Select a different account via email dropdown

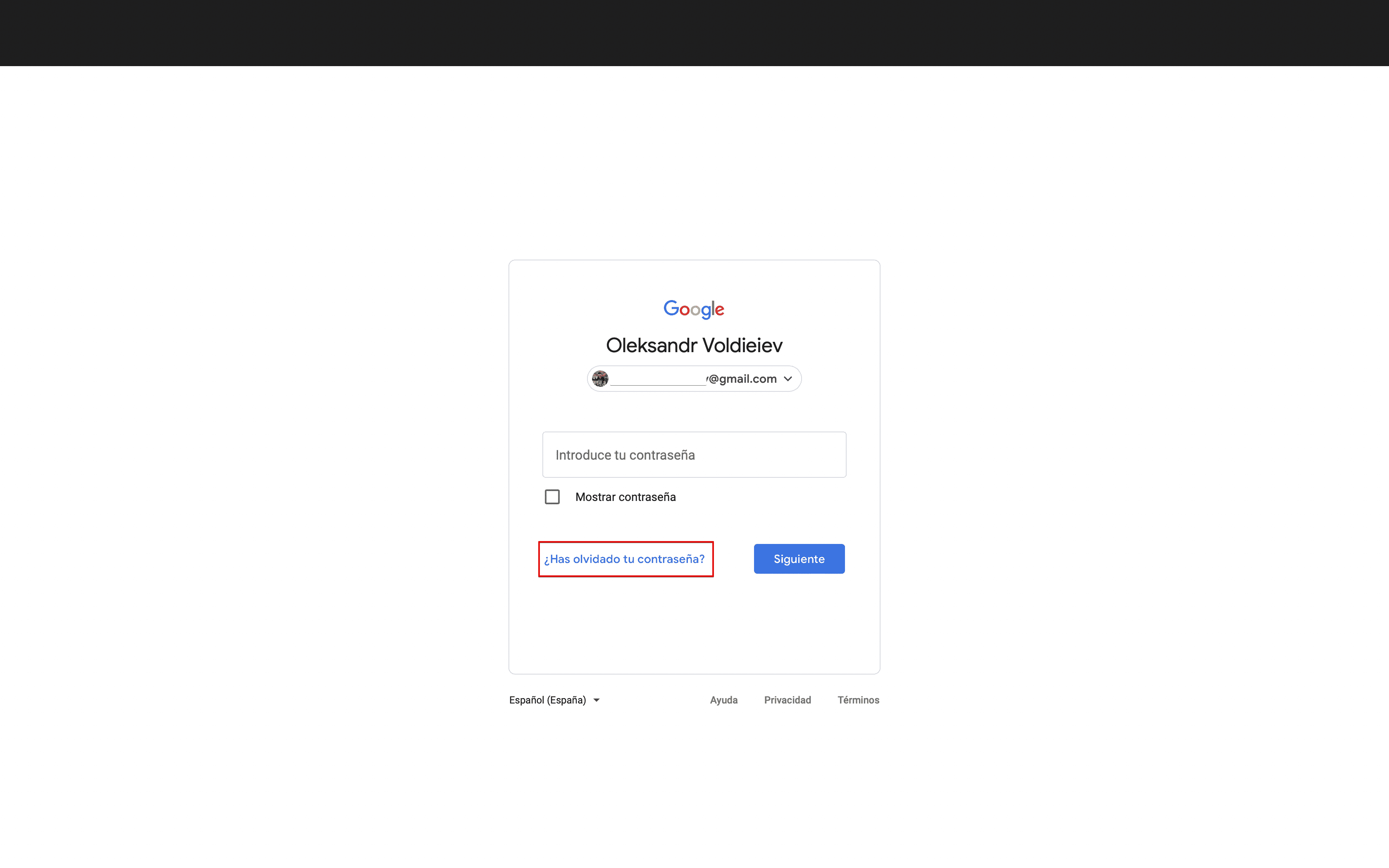tap(788, 378)
